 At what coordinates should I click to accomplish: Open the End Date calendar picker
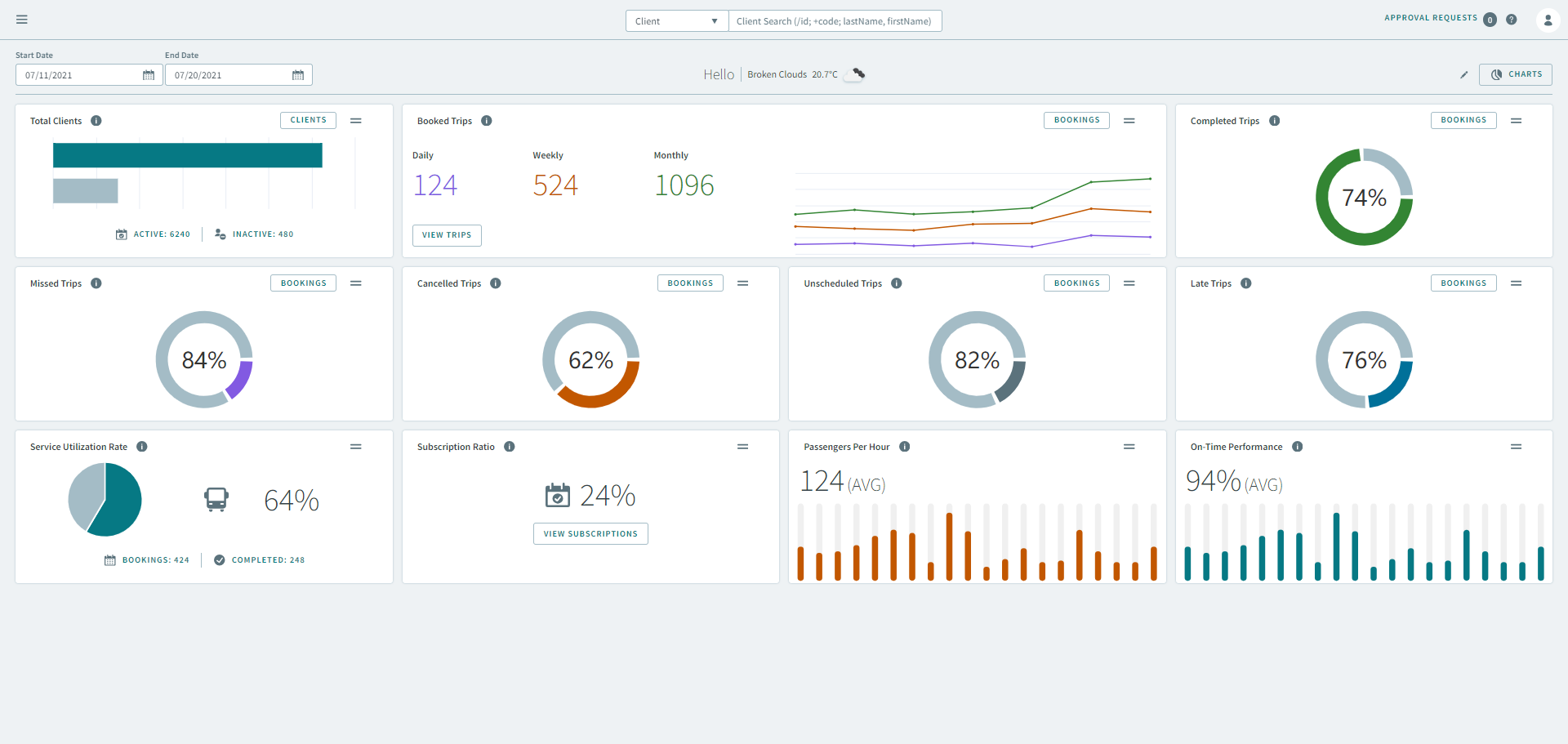(x=298, y=75)
